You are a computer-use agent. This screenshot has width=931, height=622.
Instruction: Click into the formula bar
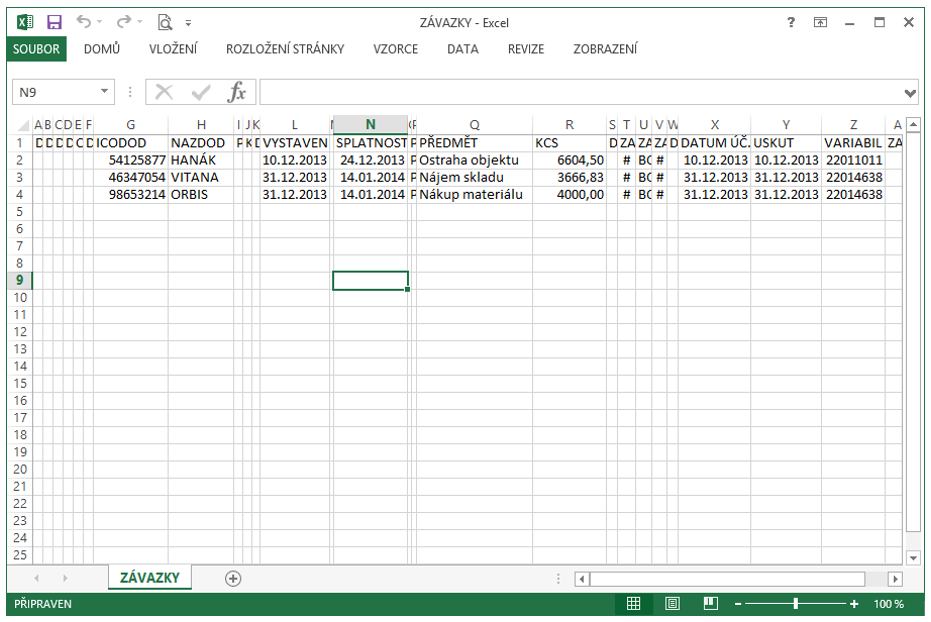[580, 92]
